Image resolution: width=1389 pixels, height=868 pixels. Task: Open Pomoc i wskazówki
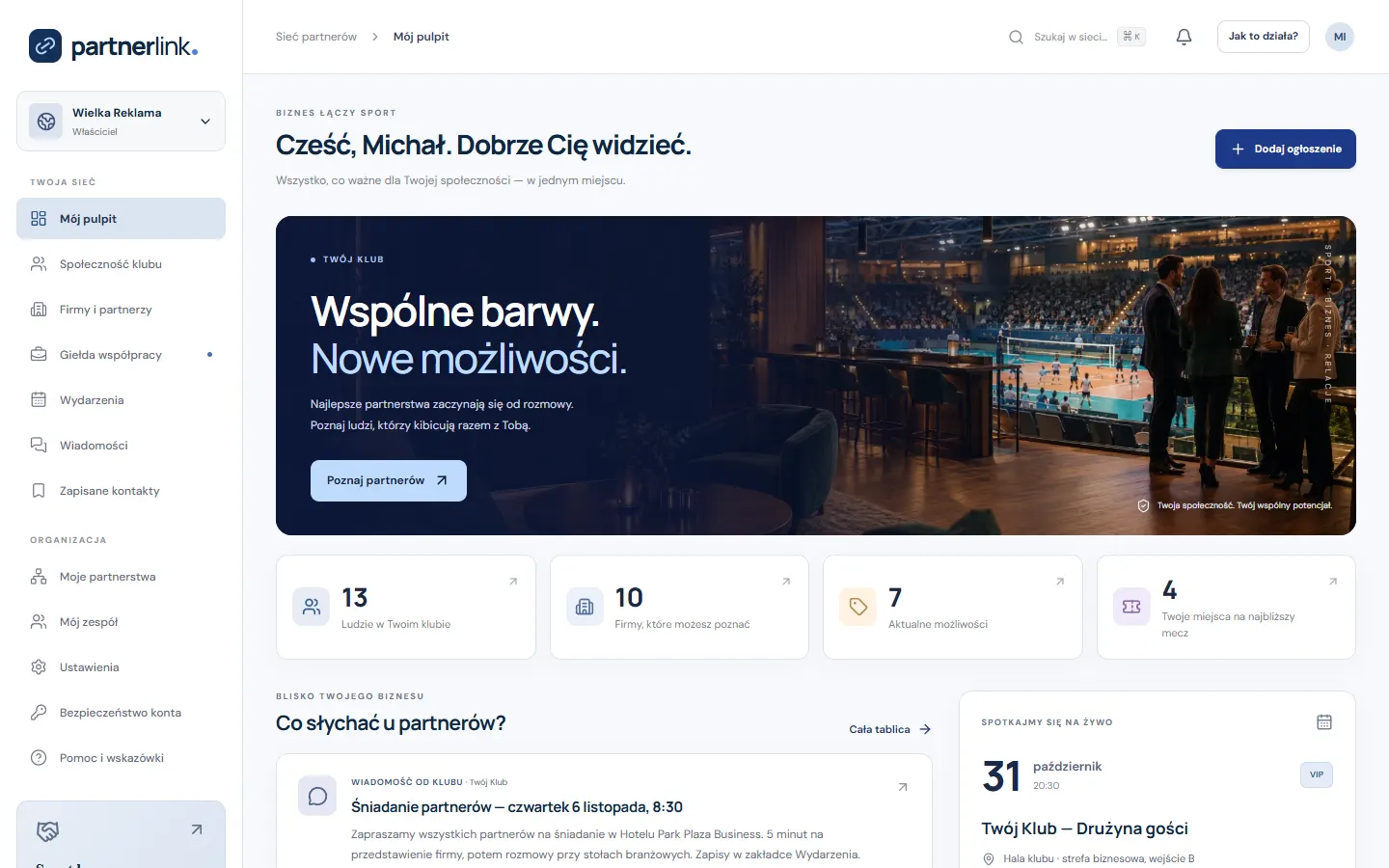point(121,758)
